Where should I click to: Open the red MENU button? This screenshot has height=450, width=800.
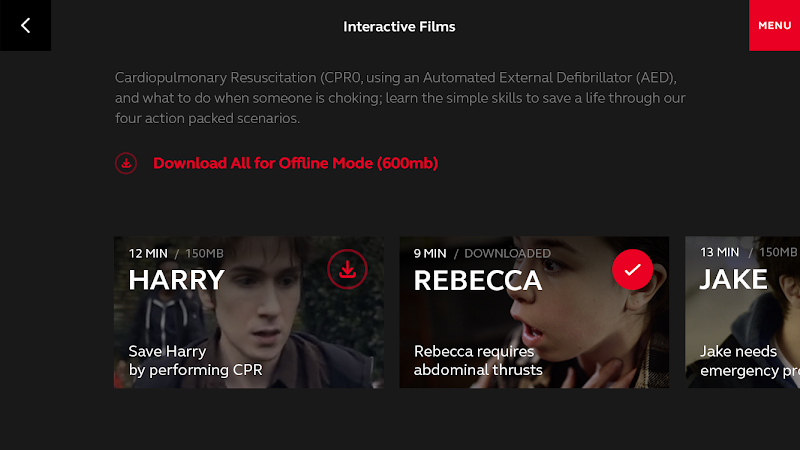coord(774,26)
